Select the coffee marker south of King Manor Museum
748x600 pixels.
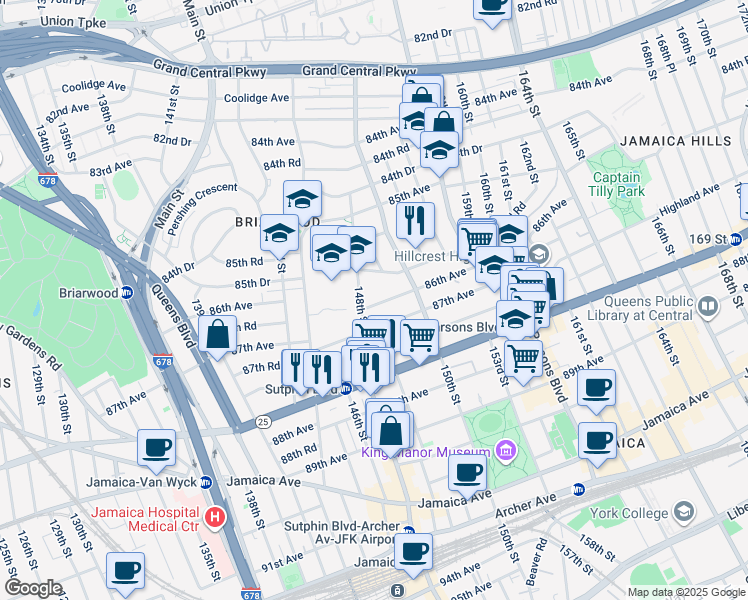(466, 473)
